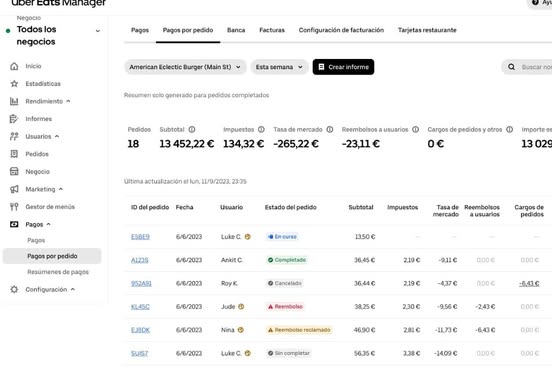The image size is (552, 368).
Task: Open the Inicio home icon
Action: tap(14, 66)
